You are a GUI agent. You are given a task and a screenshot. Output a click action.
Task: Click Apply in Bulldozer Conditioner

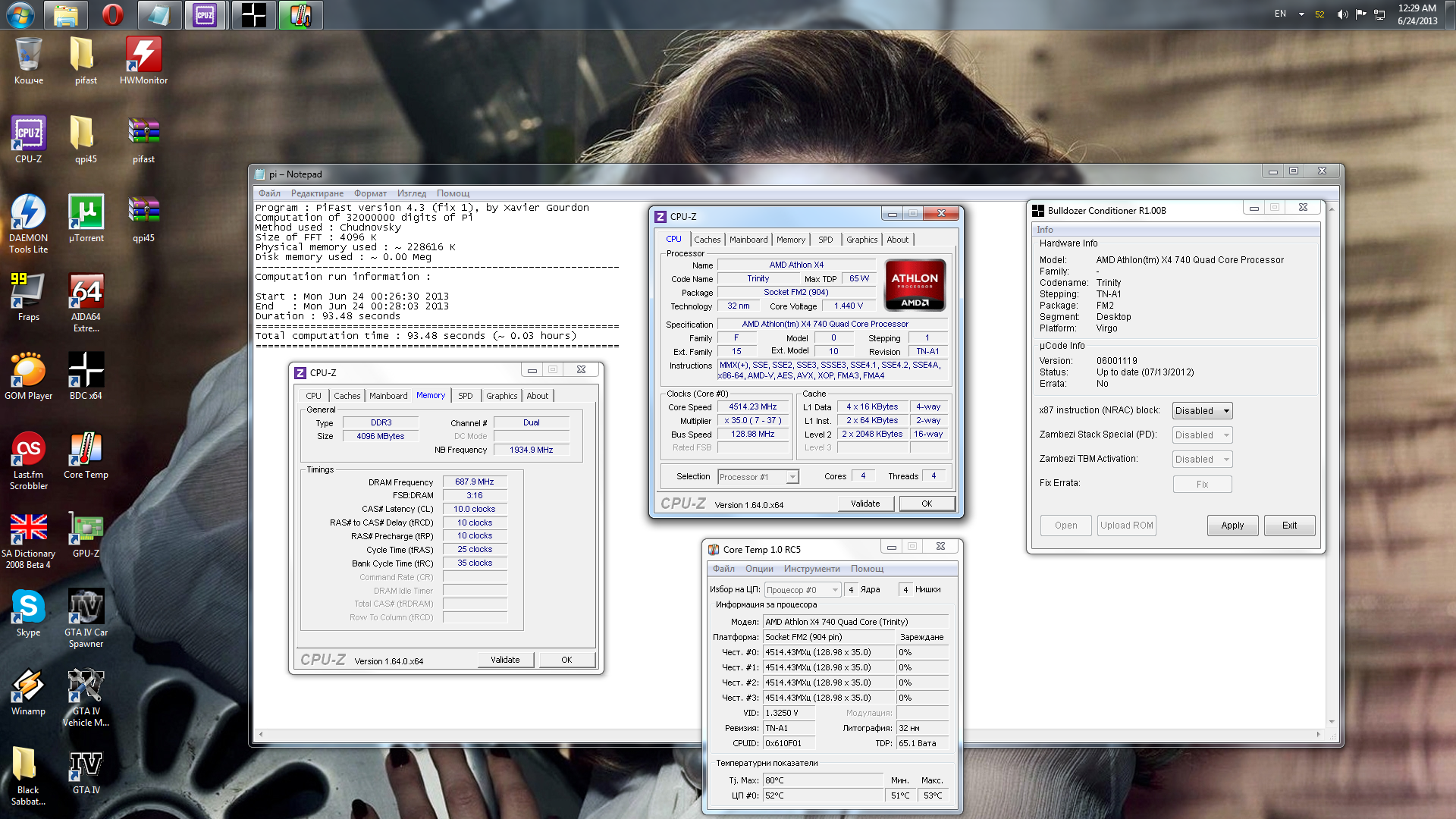click(x=1232, y=525)
